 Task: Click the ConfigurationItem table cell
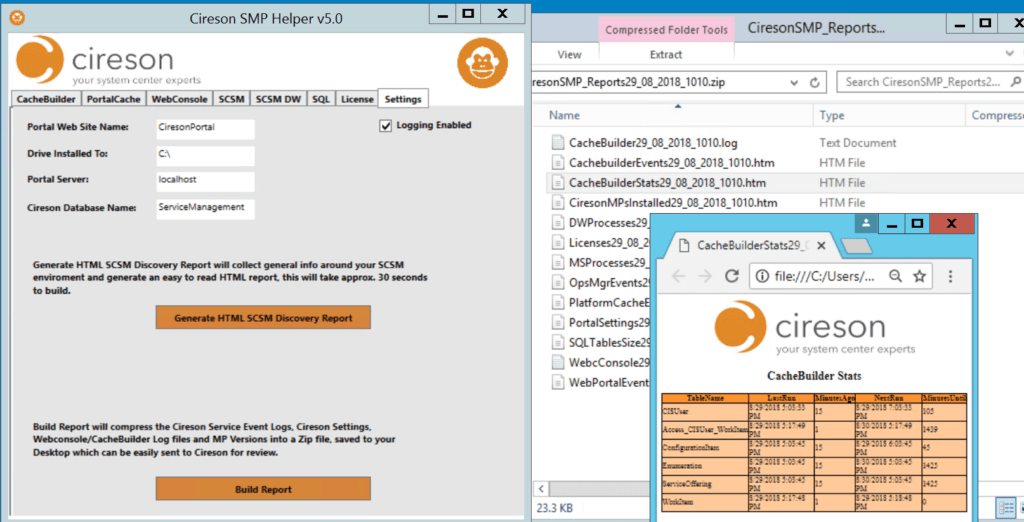pos(705,448)
